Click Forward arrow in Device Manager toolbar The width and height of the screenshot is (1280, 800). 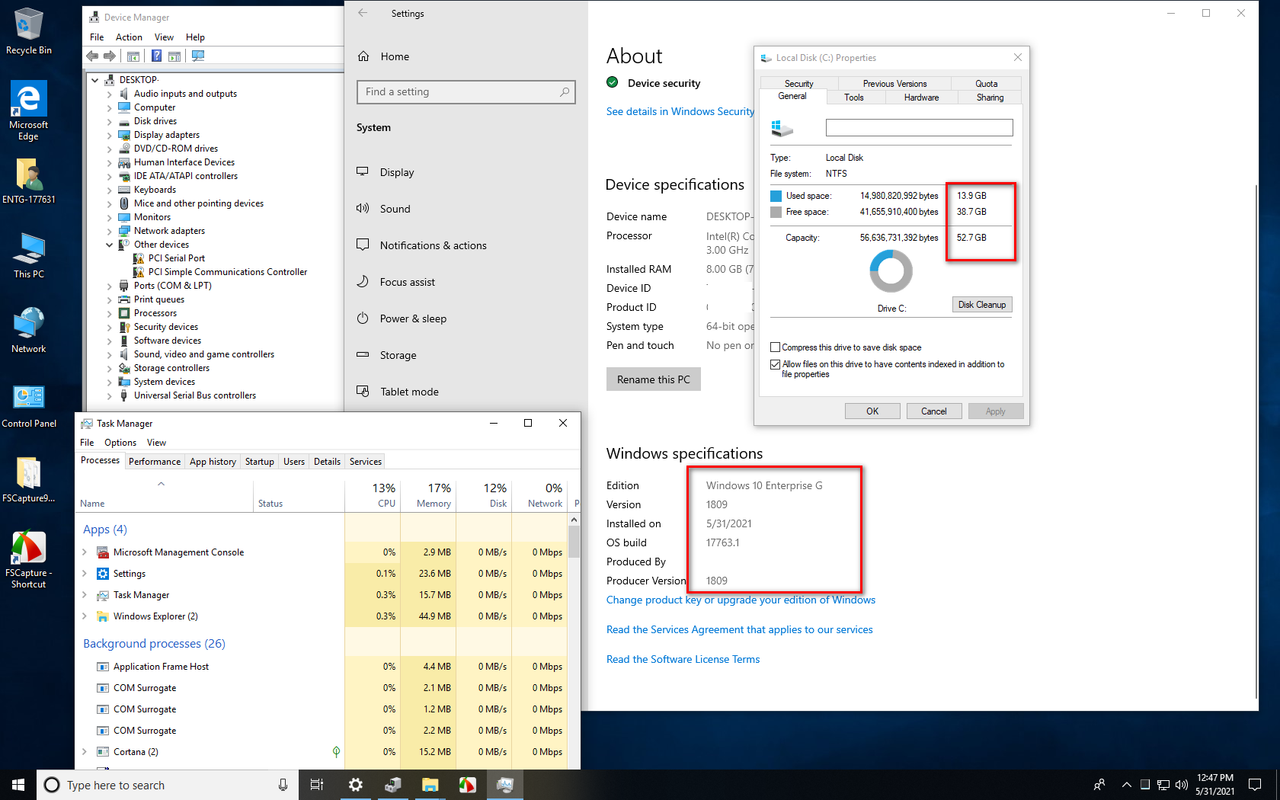pyautogui.click(x=111, y=56)
